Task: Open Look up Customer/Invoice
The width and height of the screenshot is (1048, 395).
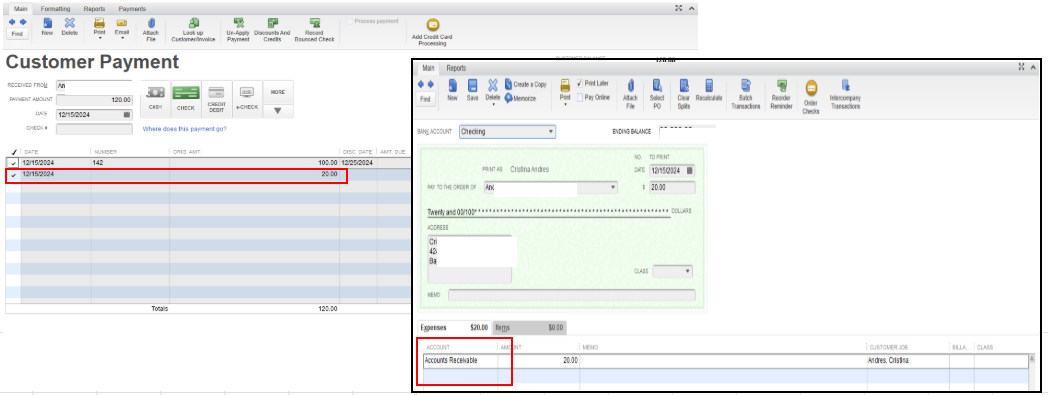Action: [x=193, y=30]
